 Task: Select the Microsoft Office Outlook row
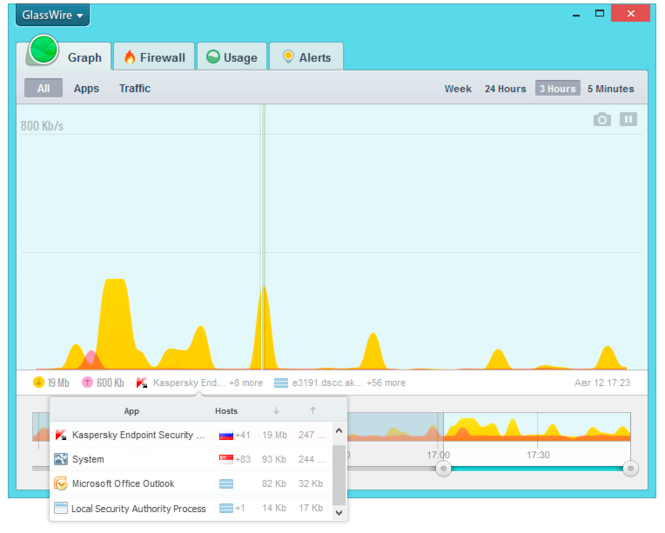coord(191,484)
